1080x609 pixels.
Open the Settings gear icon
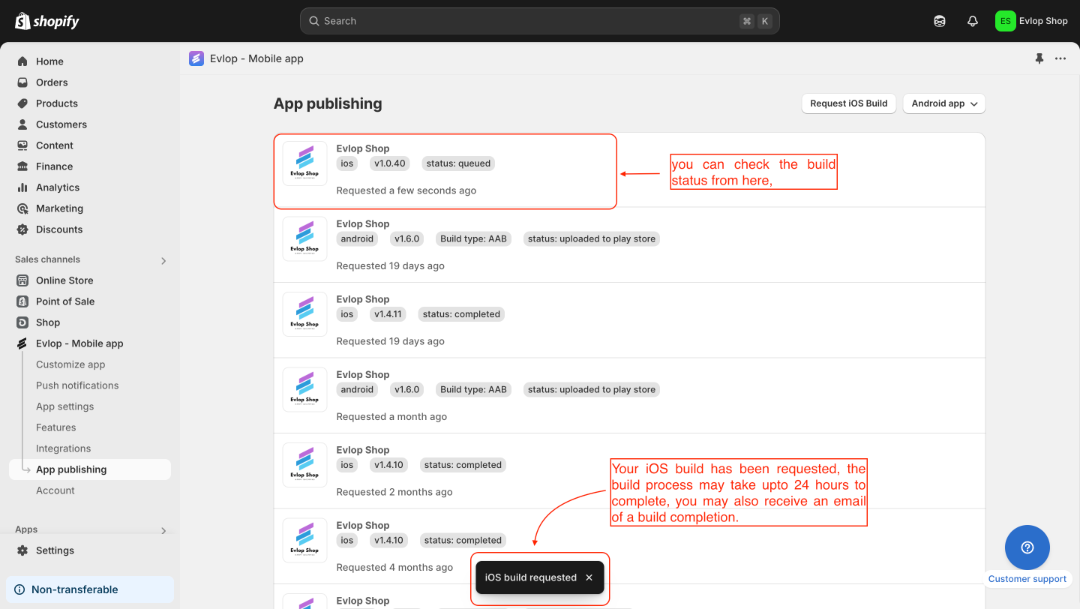pos(23,550)
